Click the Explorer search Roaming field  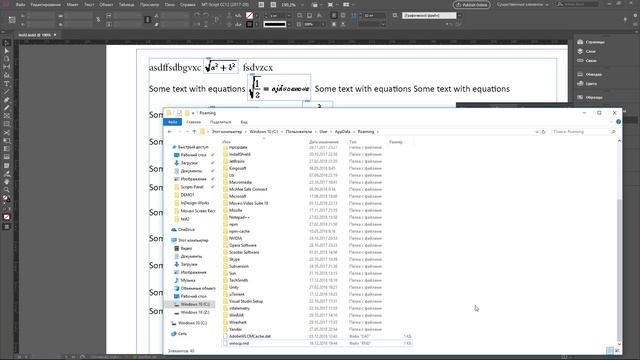point(584,132)
